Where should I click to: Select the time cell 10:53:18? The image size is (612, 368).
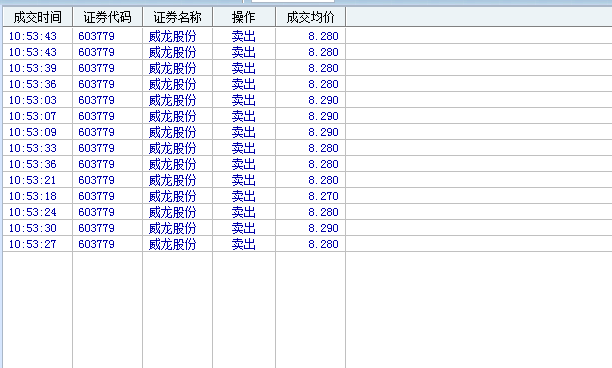[x=33, y=196]
